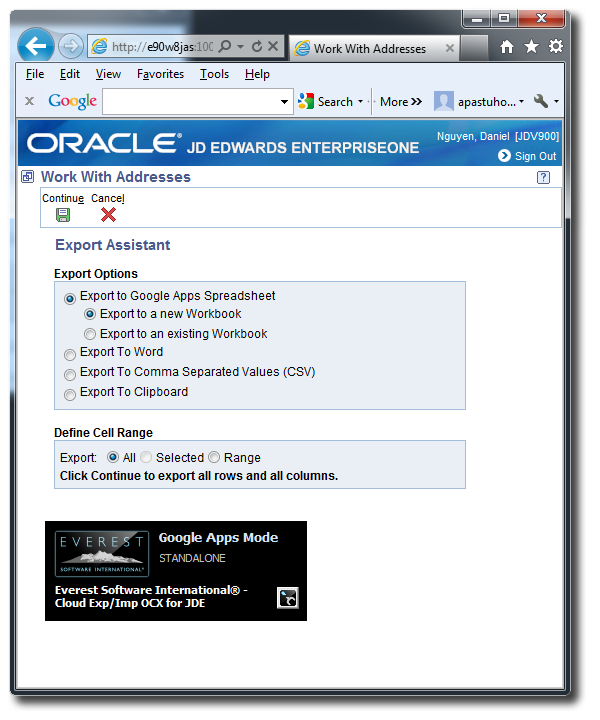Click the Sign Out arrow icon

pos(504,156)
